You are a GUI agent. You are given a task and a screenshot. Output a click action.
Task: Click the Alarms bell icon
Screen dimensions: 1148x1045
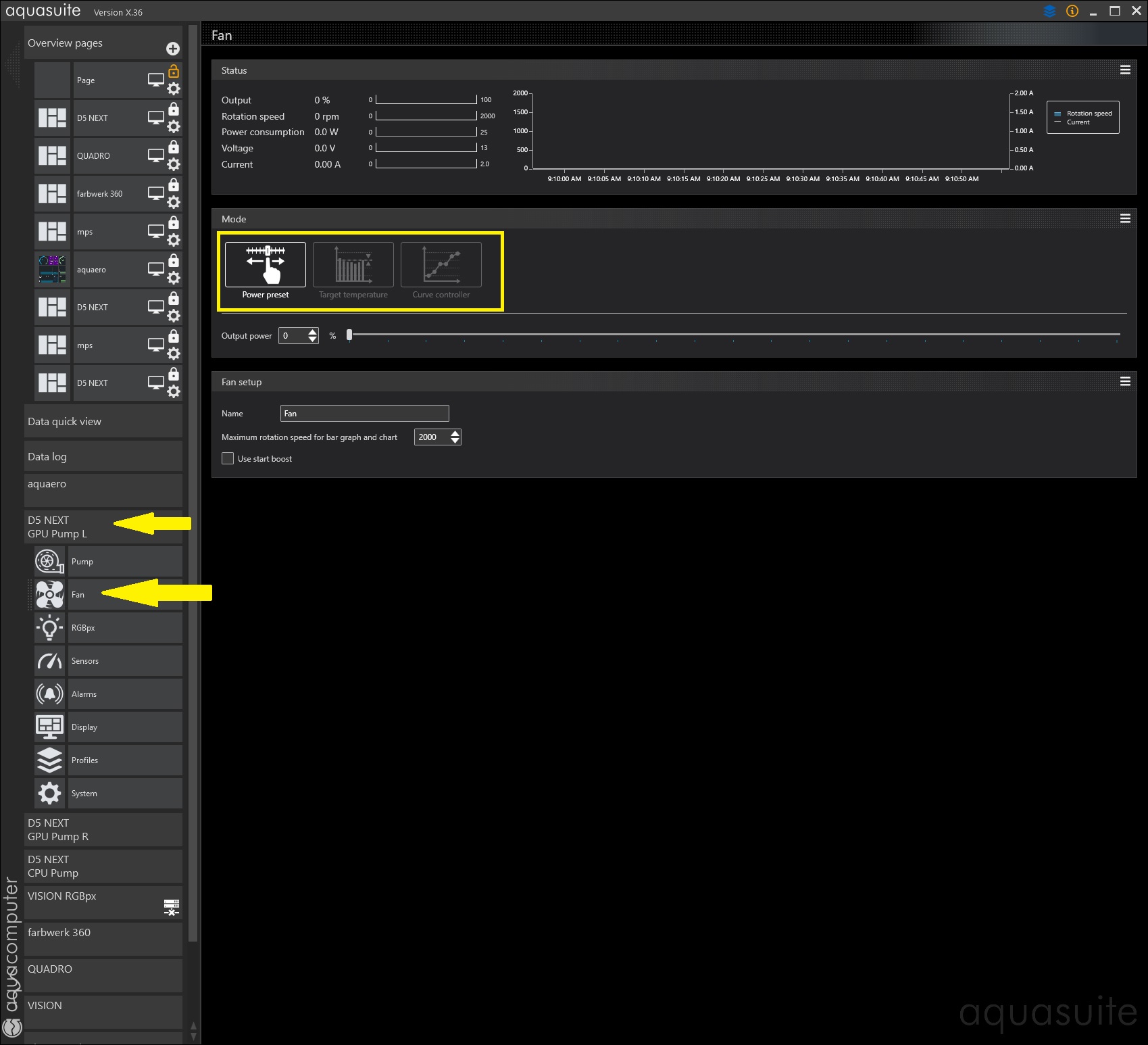(x=49, y=694)
